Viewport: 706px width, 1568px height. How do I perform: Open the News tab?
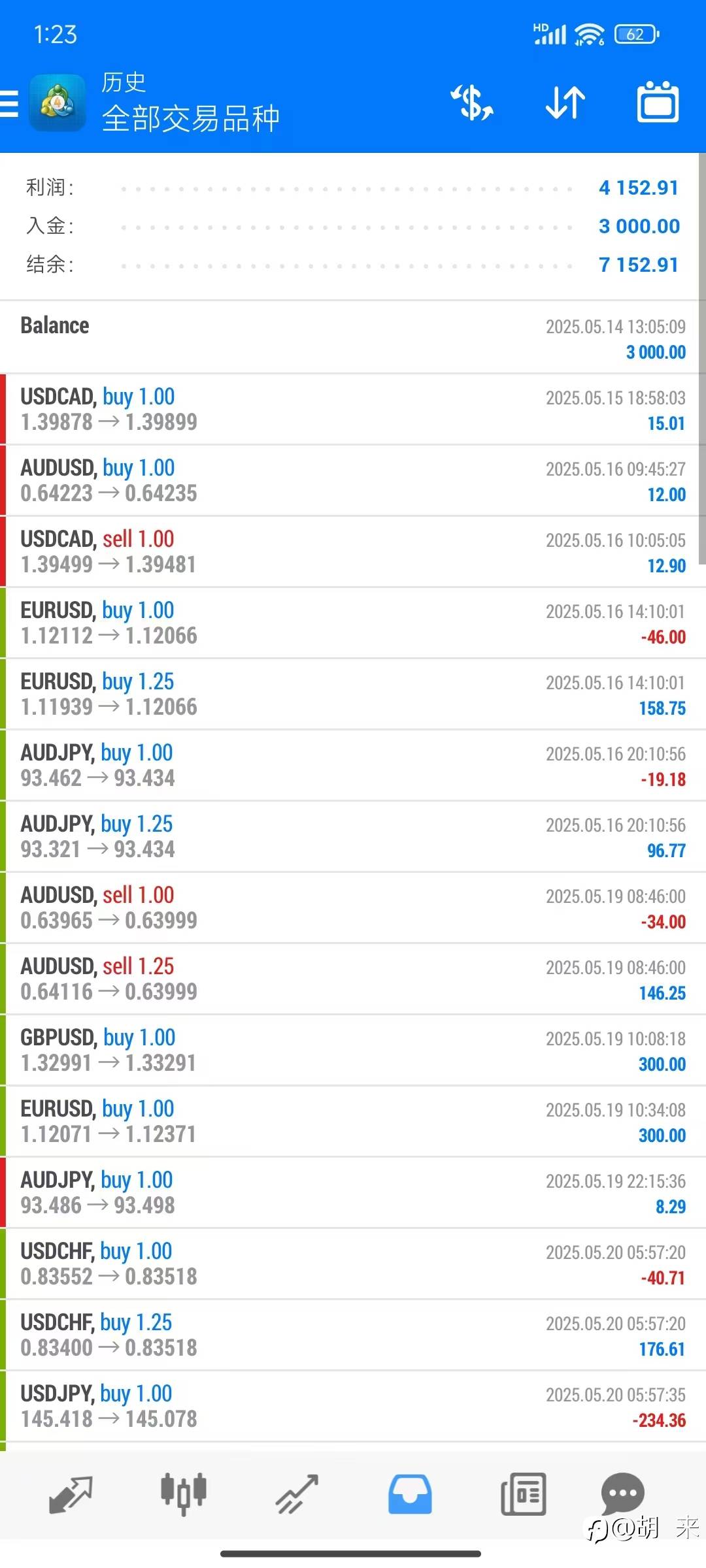[x=523, y=1495]
